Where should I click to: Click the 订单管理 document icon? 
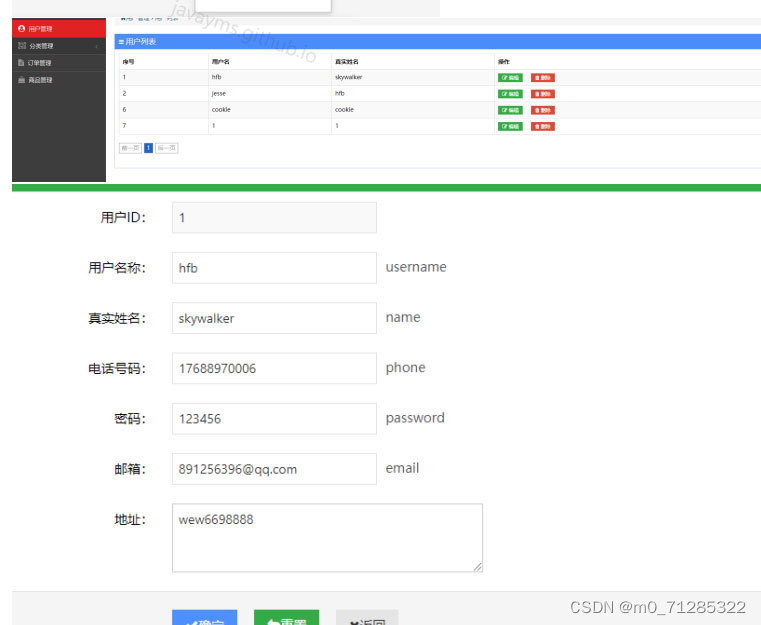click(21, 63)
